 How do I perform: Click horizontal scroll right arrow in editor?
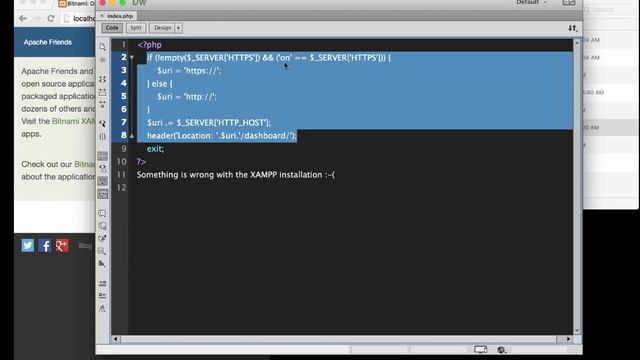click(x=568, y=339)
